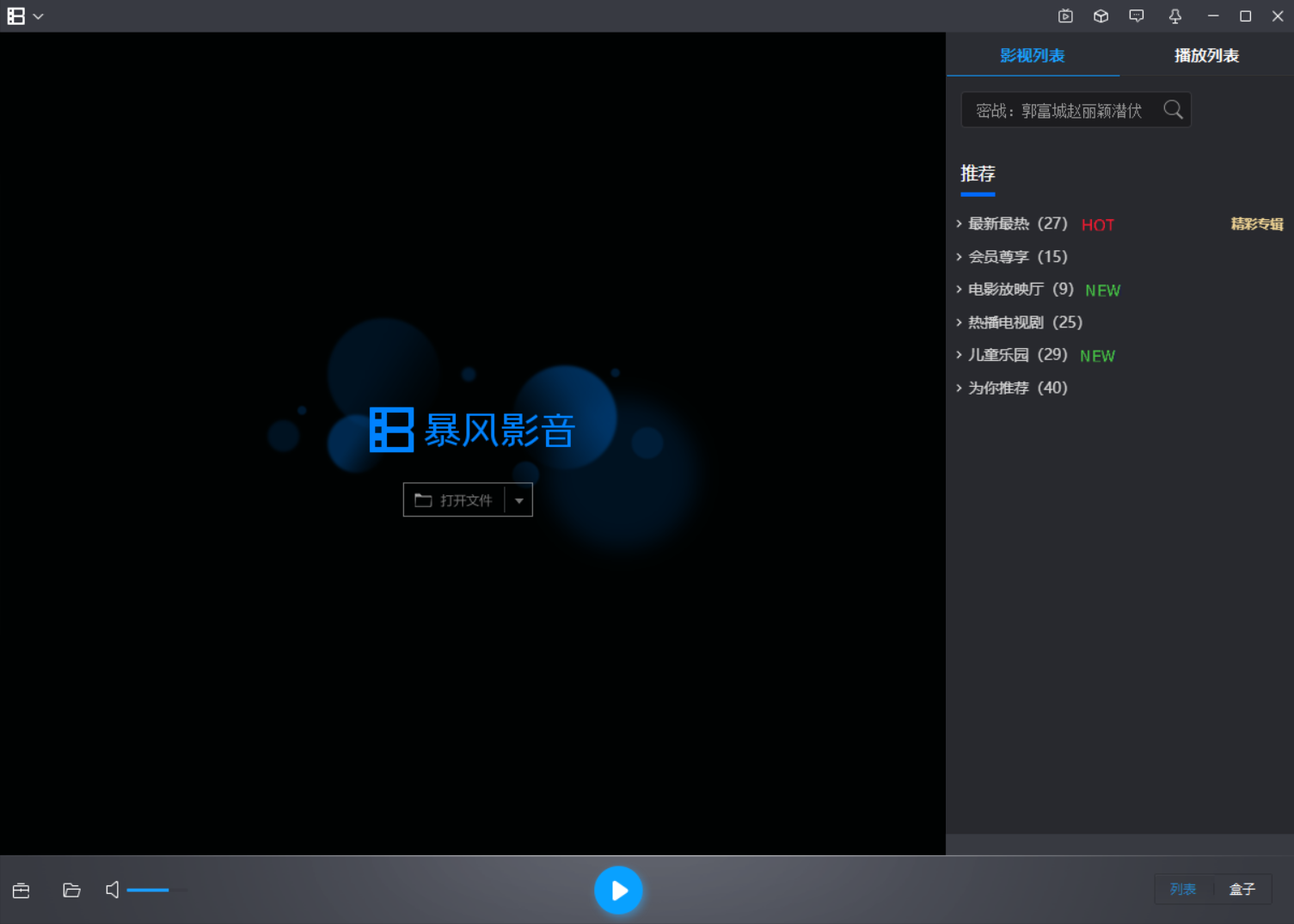The width and height of the screenshot is (1294, 924).
Task: Click the dropdown chevron beside the app logo
Action: (38, 16)
